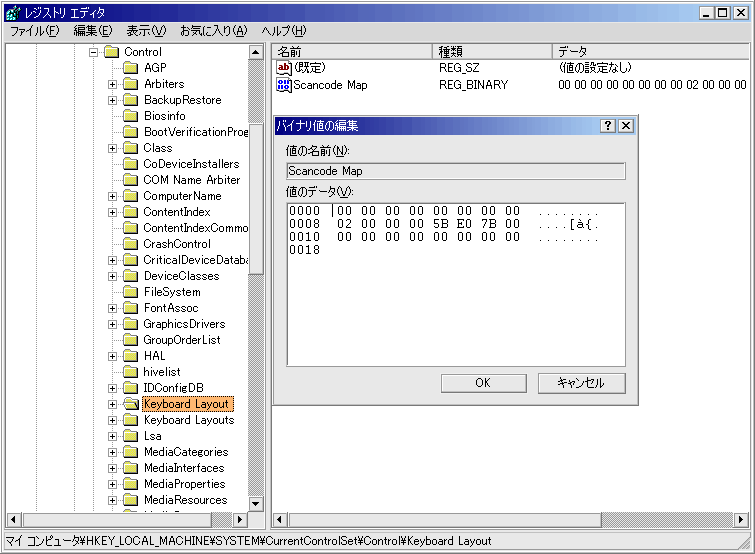Click the help question mark button in binary dialog
This screenshot has height=554, width=755.
pos(608,126)
